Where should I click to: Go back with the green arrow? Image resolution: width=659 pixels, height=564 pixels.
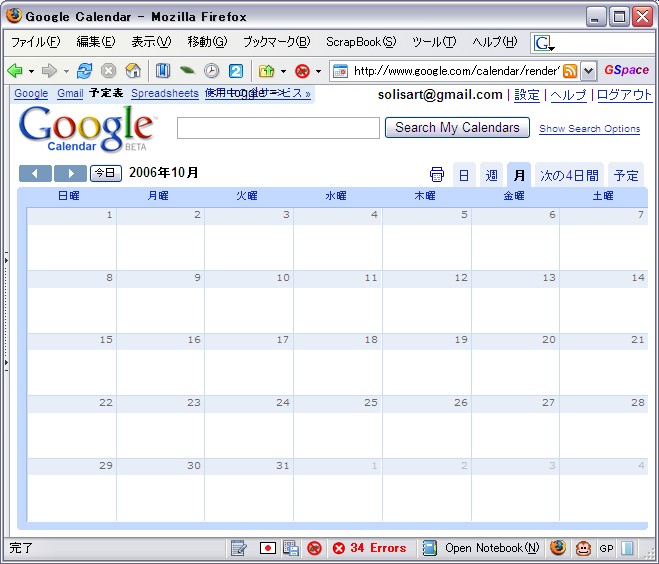[15, 71]
